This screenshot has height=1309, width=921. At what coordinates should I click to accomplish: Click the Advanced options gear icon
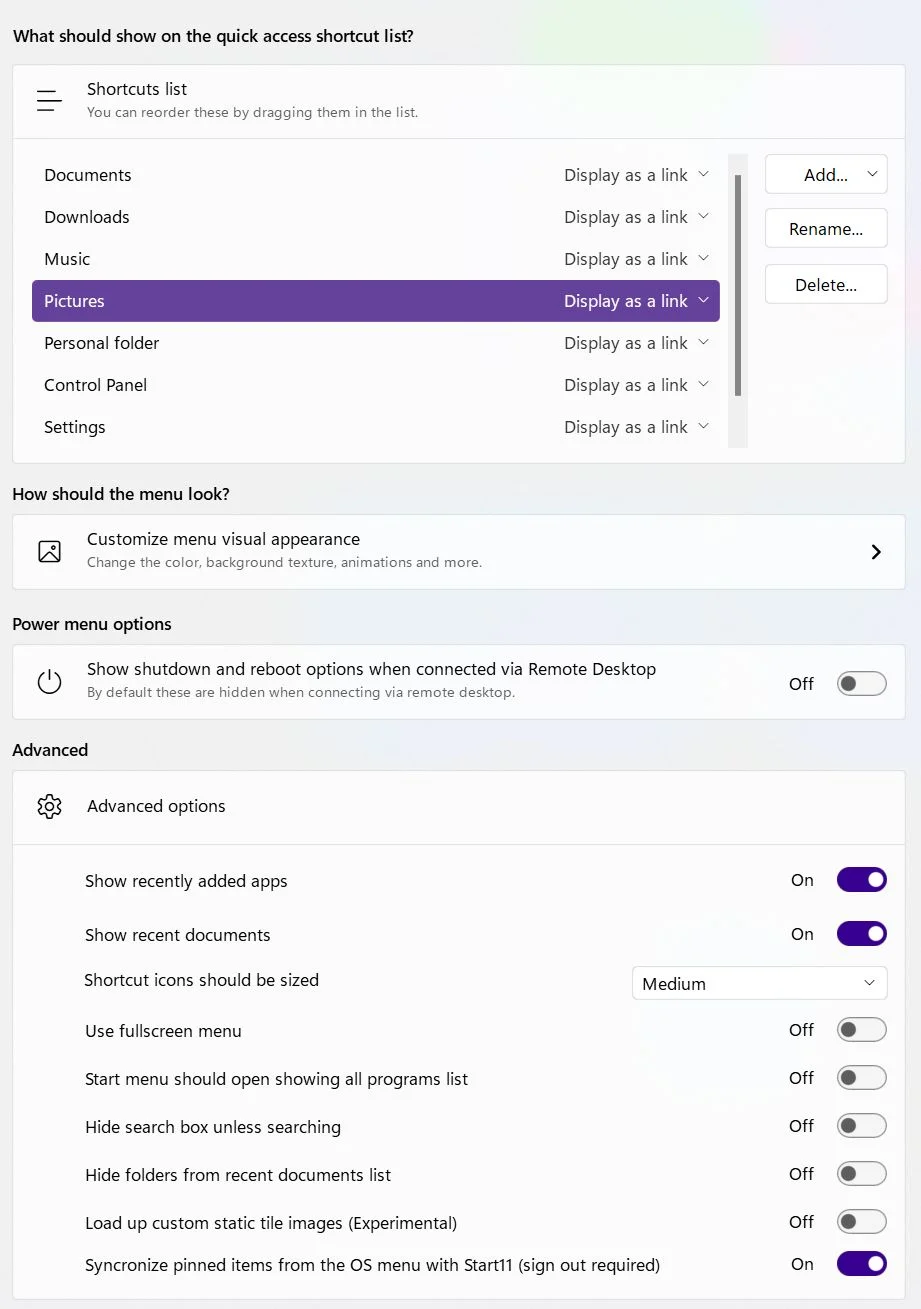tap(49, 806)
